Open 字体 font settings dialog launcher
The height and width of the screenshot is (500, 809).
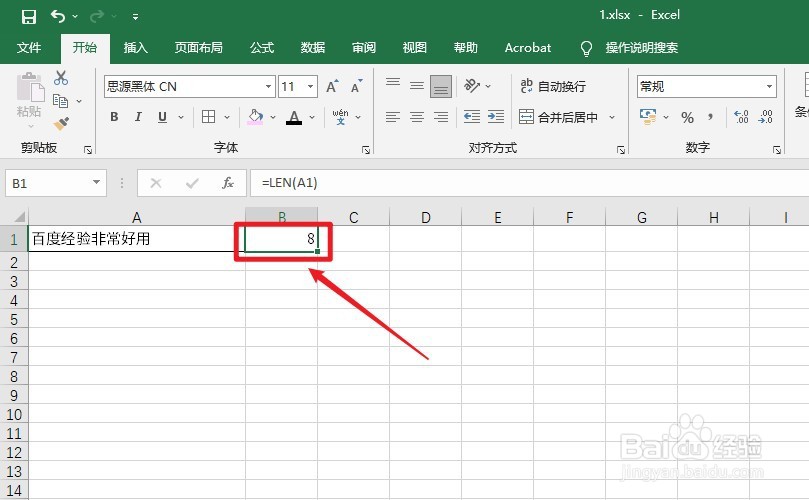click(366, 150)
